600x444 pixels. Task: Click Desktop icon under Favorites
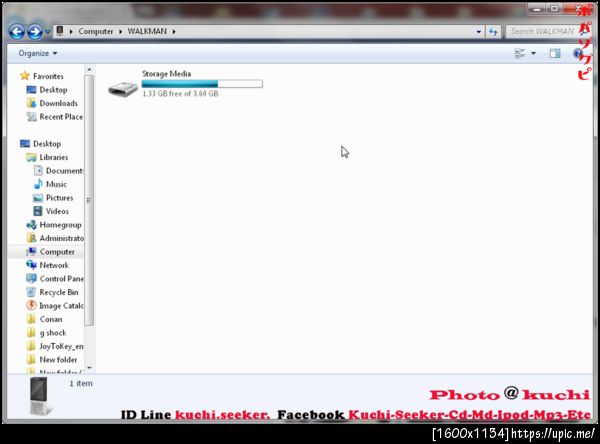coord(31,90)
